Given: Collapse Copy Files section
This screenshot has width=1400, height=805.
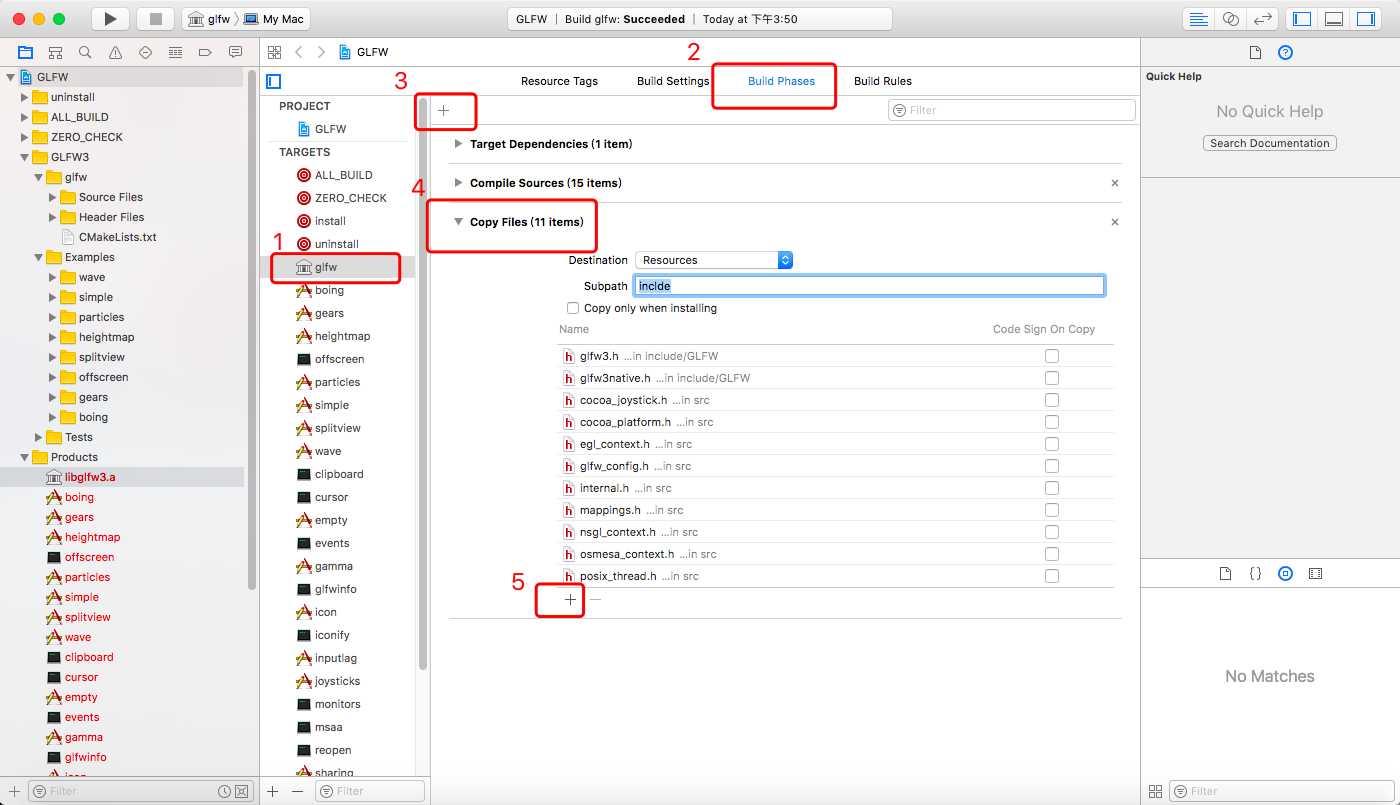Looking at the screenshot, I should (x=458, y=222).
